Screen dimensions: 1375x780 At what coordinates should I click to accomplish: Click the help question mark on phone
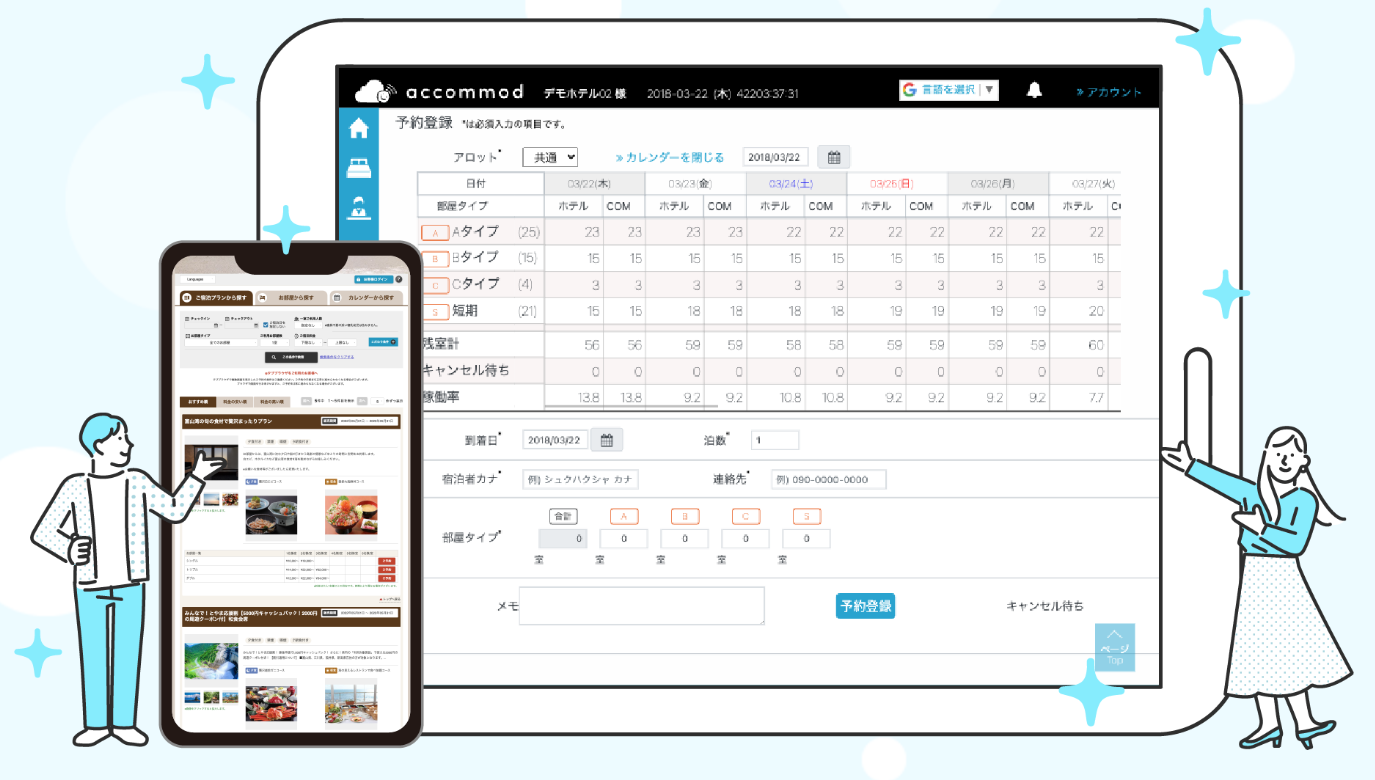(x=399, y=279)
